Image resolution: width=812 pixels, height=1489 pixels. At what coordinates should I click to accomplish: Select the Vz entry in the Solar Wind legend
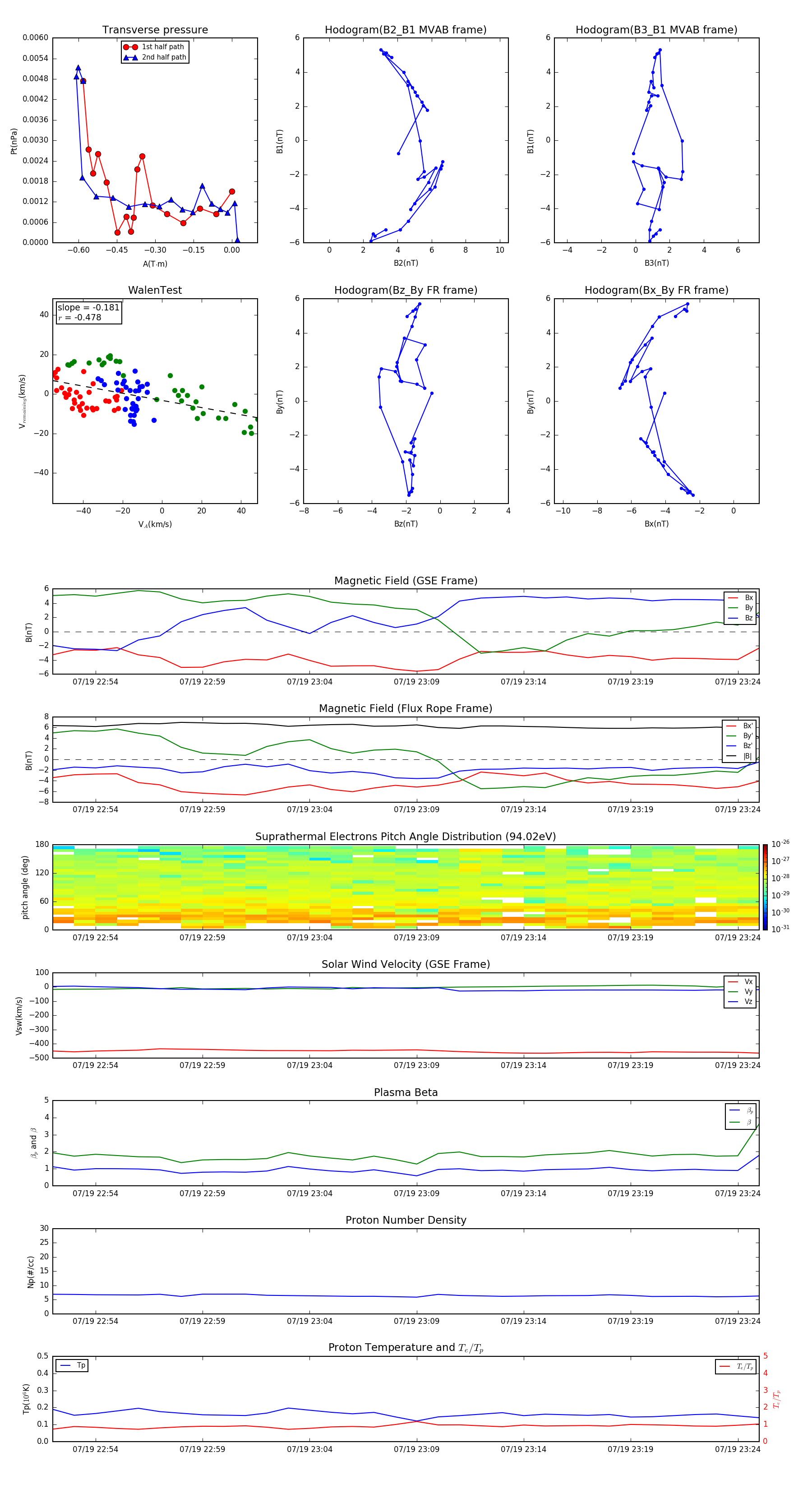[740, 1002]
